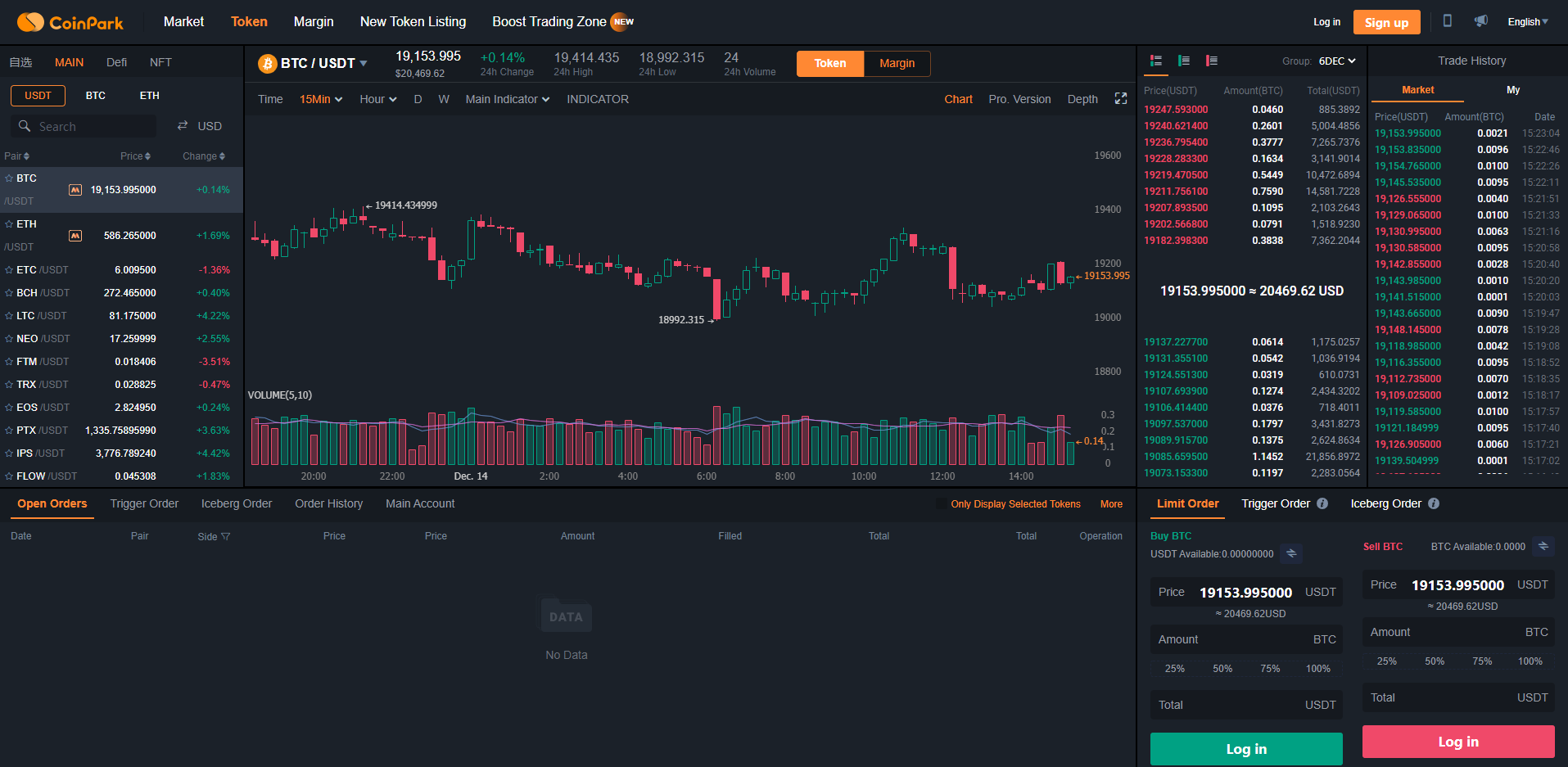Show combined buy and sell order book

point(1156,61)
